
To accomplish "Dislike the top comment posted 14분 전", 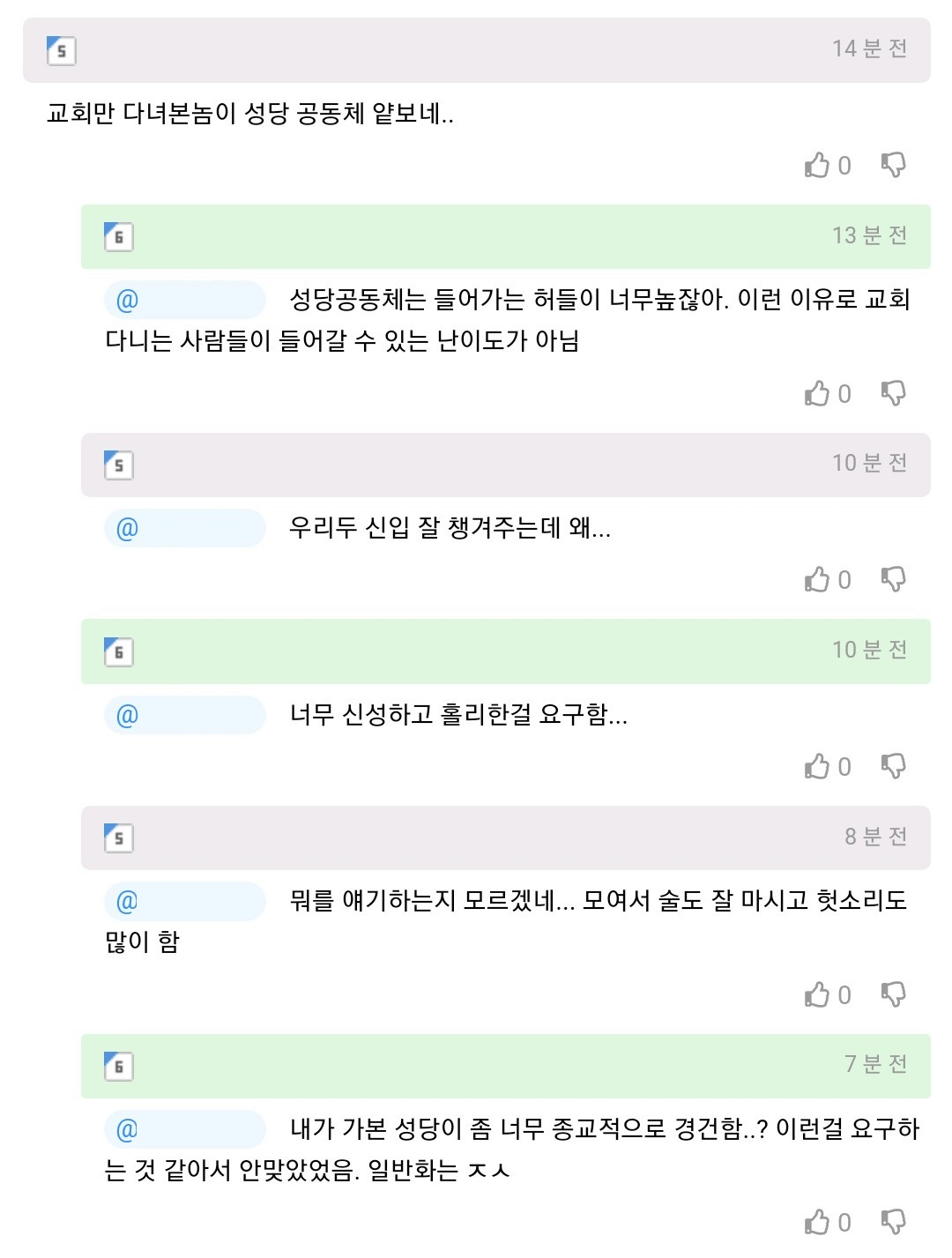I will click(x=893, y=166).
